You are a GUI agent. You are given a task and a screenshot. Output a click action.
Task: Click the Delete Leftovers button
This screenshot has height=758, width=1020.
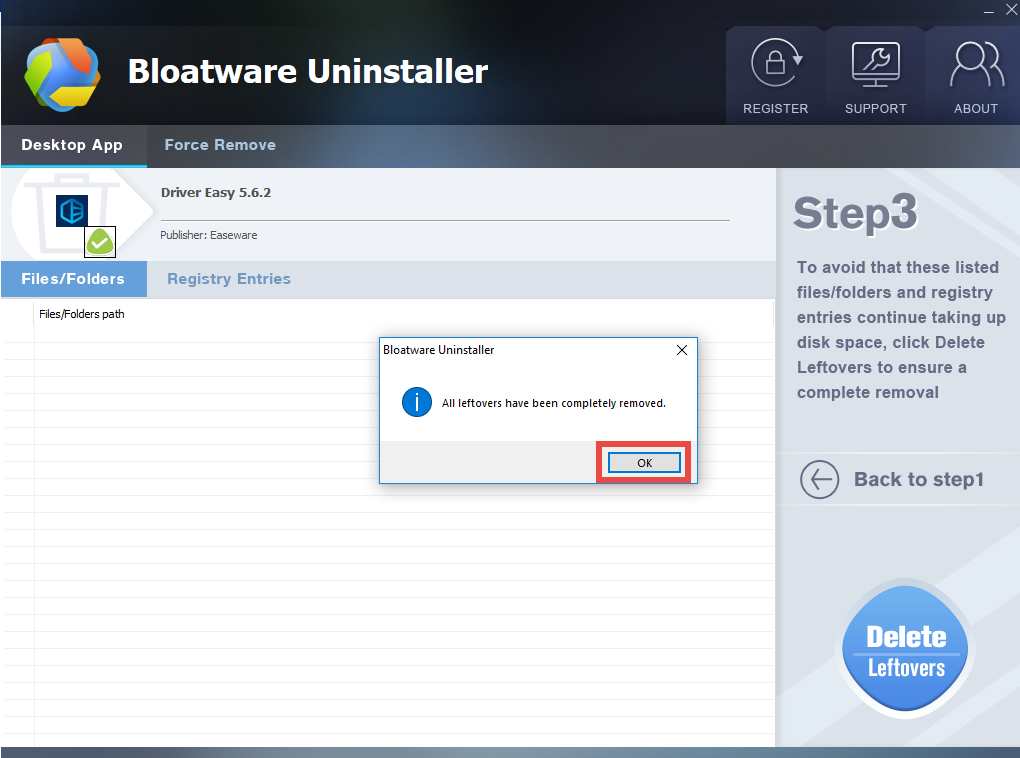pyautogui.click(x=905, y=651)
